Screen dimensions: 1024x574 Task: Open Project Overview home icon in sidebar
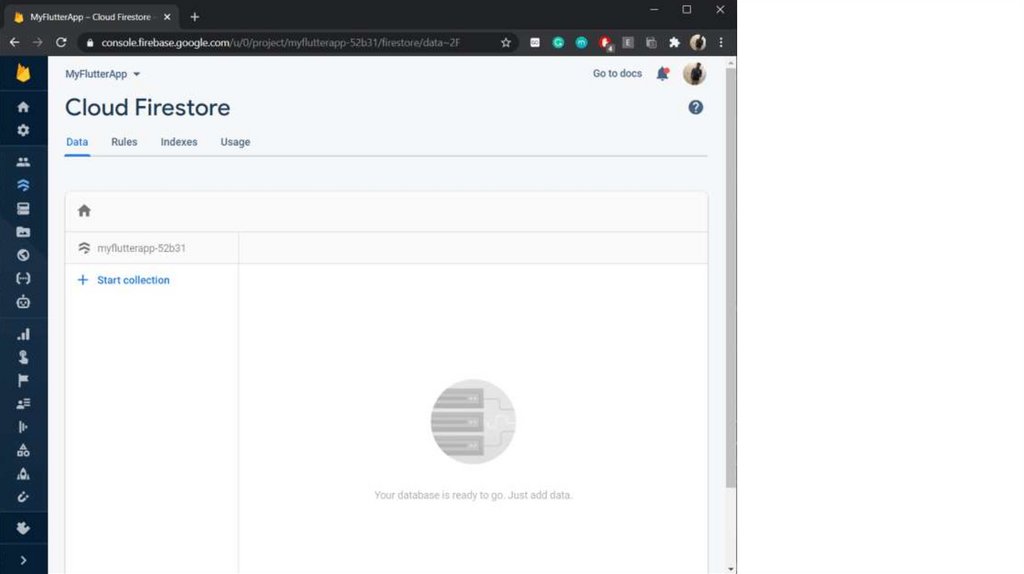(x=24, y=107)
